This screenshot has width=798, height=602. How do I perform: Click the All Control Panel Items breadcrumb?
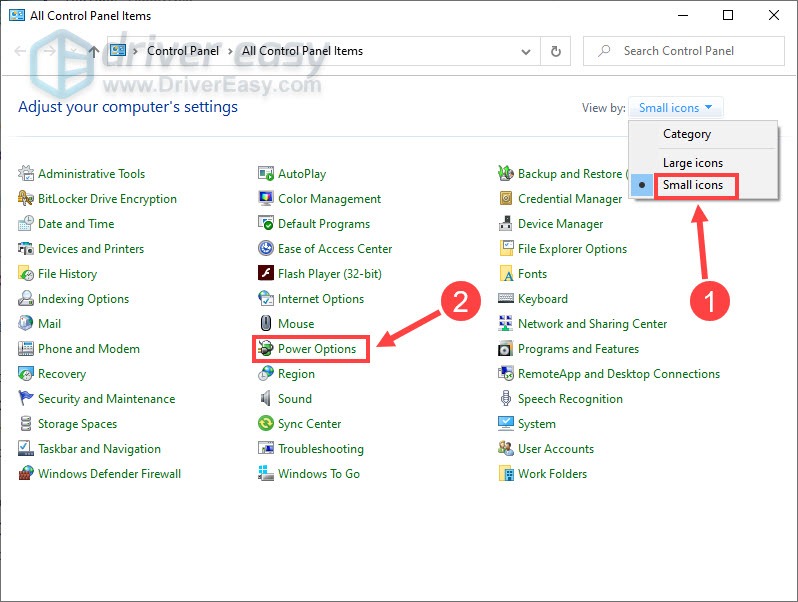pos(302,51)
